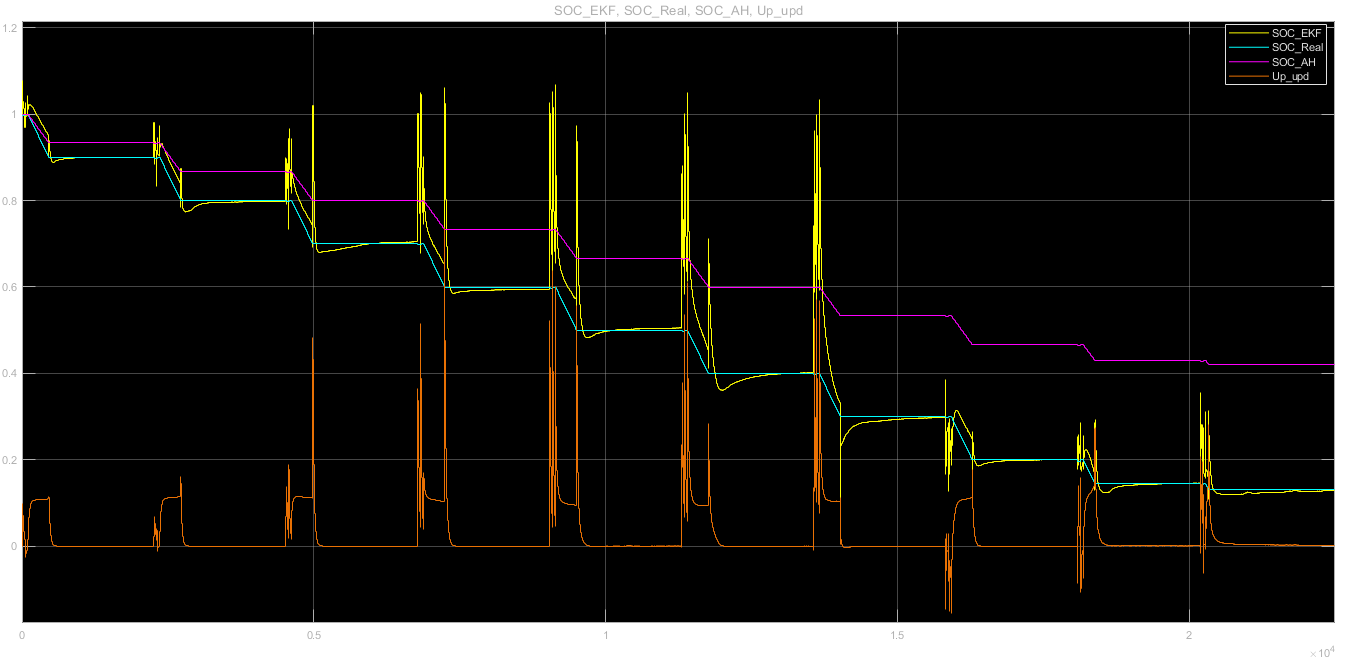Click the x-axis tick label '0.5'
Screen dimensions: 1350x666
tap(314, 636)
